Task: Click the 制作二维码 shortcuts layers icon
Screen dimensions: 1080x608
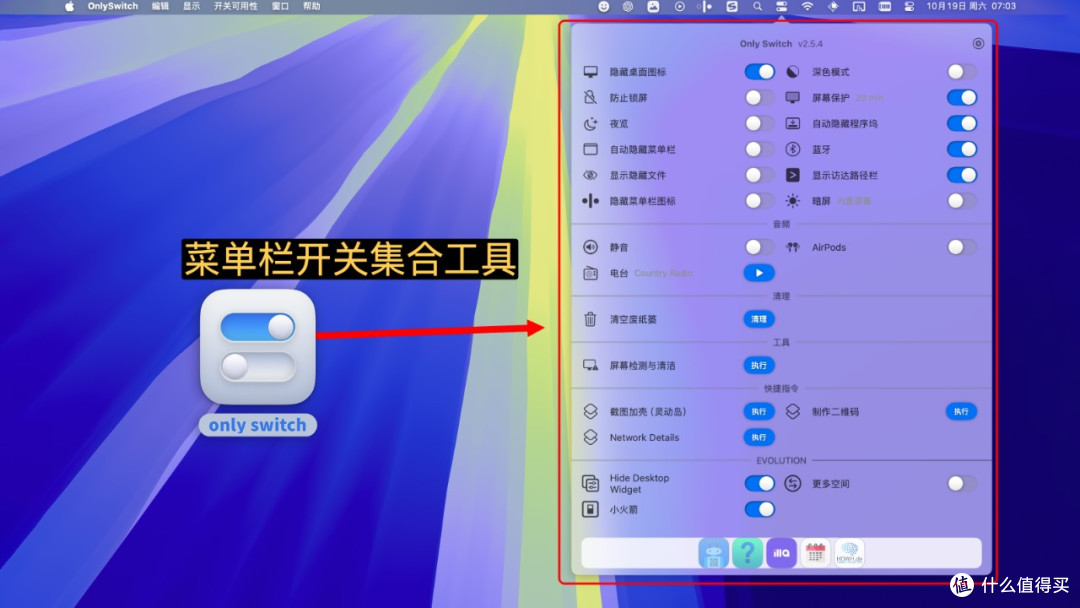Action: point(793,411)
